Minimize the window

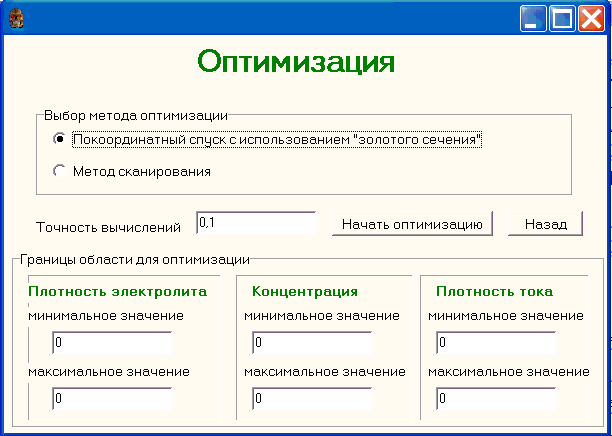[x=533, y=18]
